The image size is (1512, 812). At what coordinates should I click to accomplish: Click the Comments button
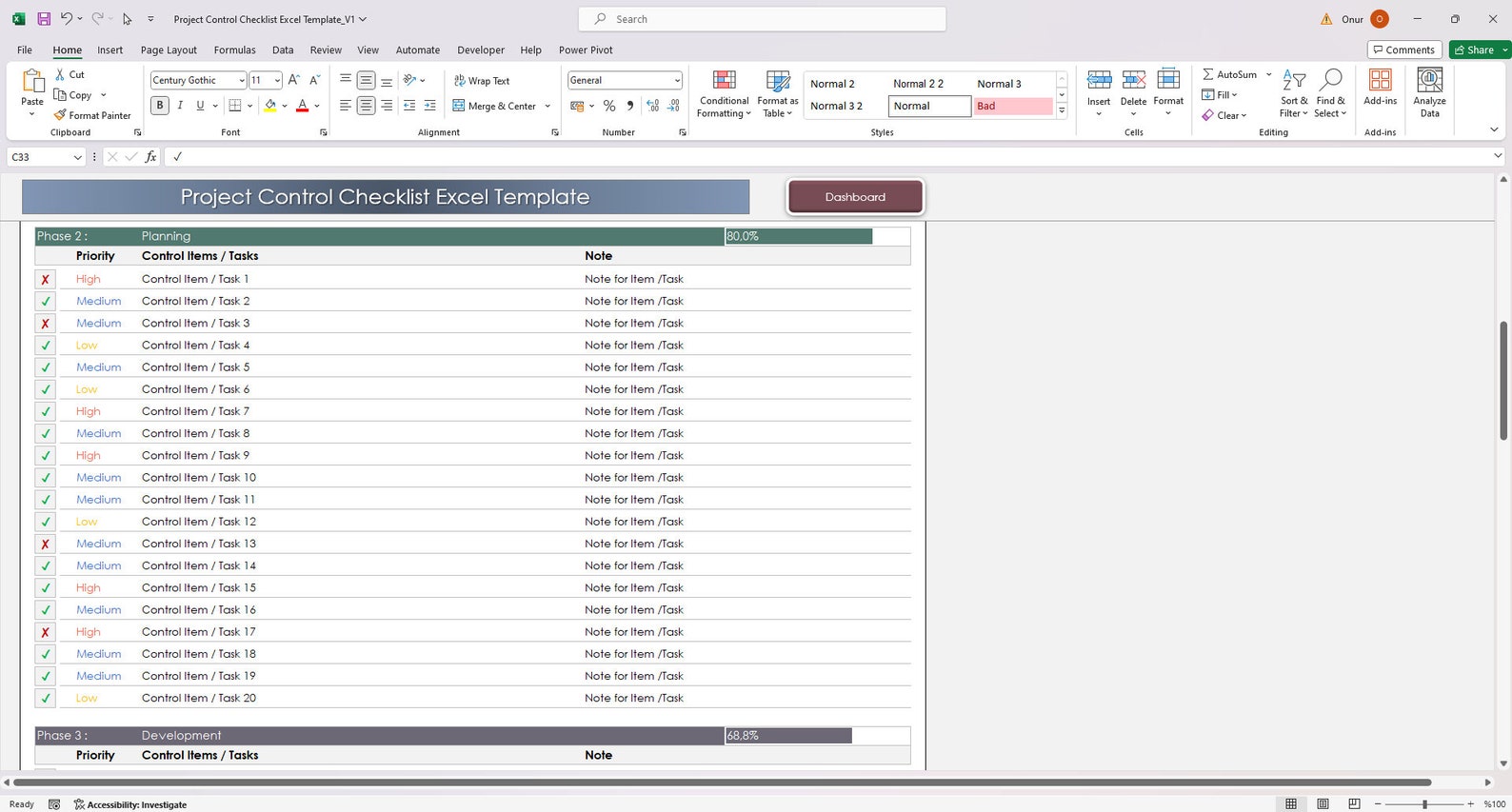pyautogui.click(x=1403, y=50)
